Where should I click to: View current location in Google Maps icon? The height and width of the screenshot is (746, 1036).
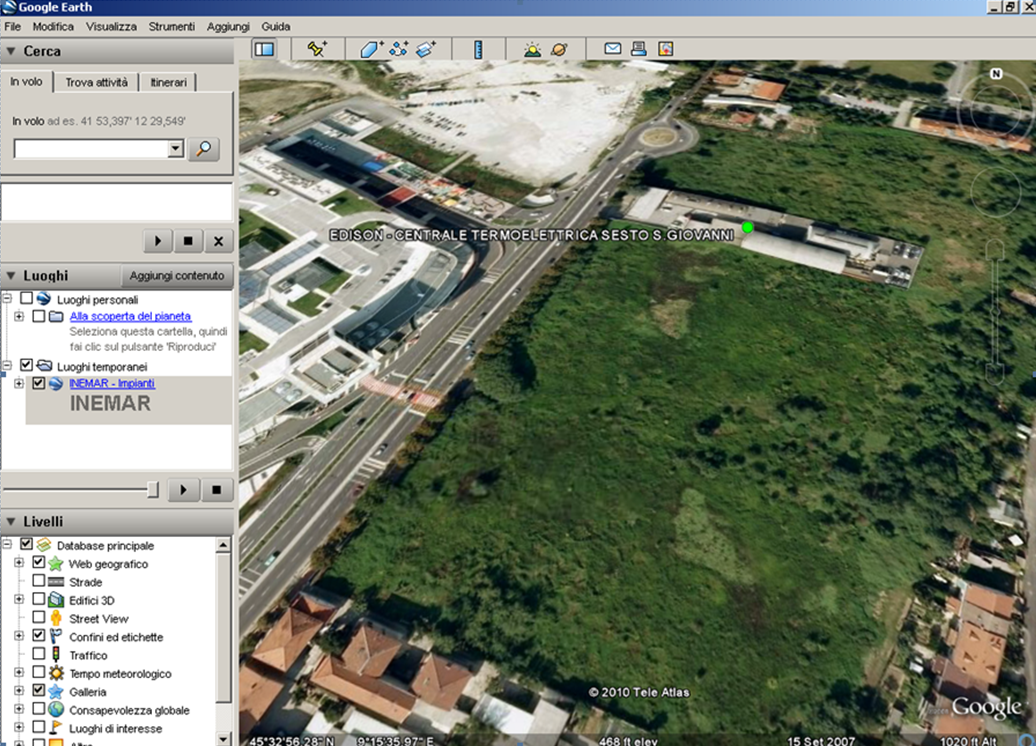665,48
